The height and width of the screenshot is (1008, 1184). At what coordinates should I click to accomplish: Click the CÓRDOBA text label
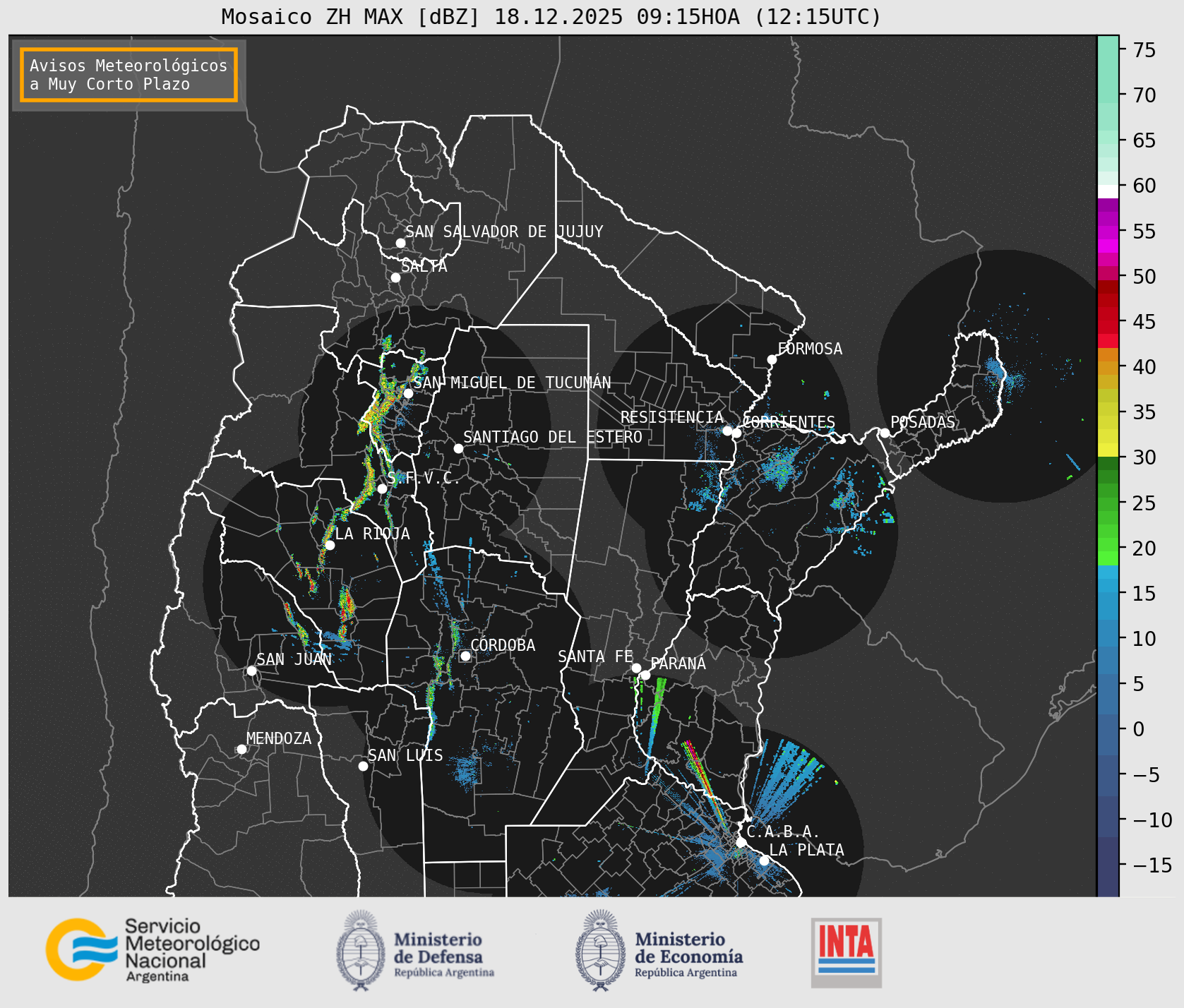503,645
